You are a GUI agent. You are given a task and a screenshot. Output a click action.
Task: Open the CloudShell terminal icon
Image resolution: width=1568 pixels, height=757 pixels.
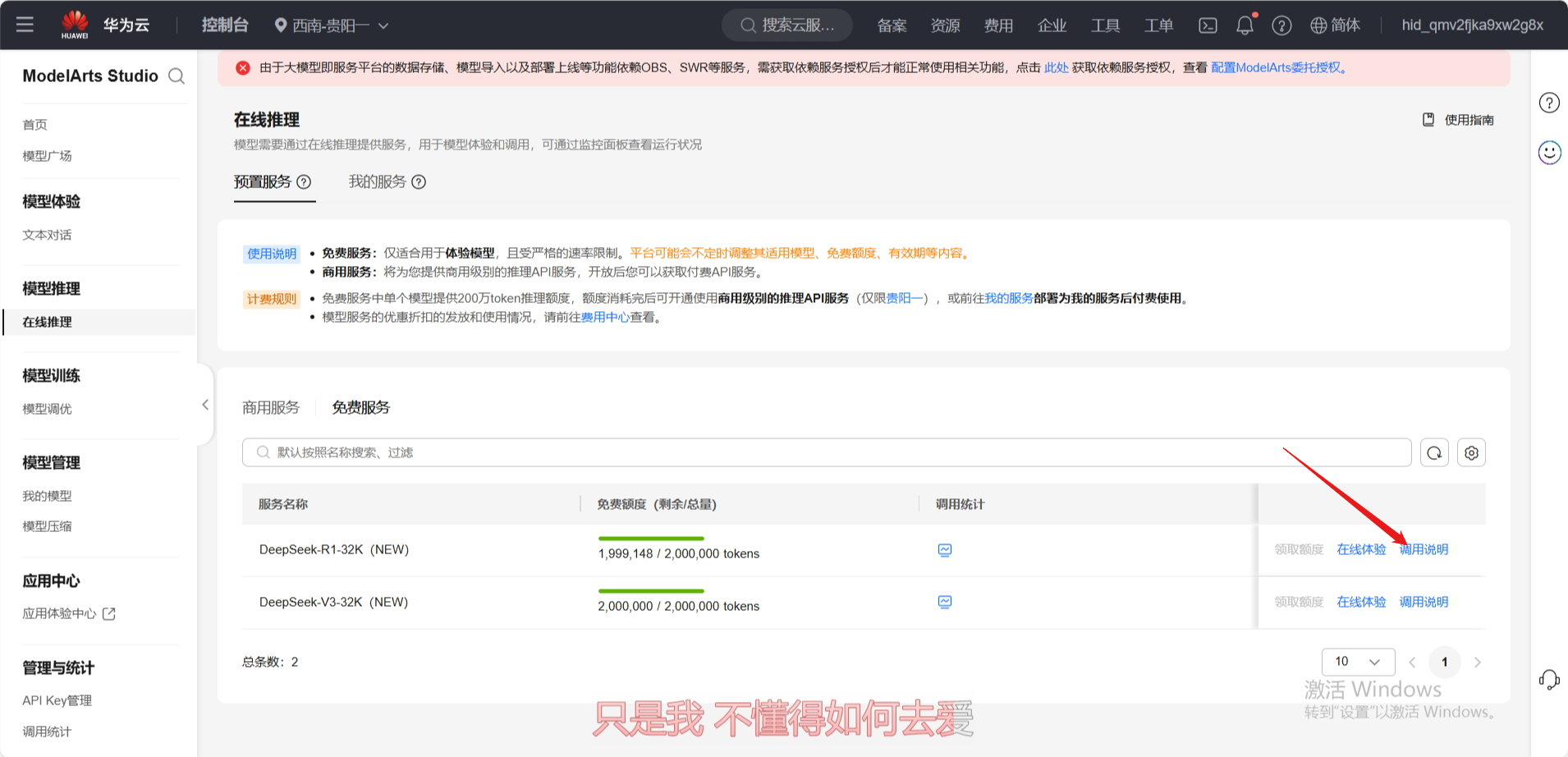coord(1208,25)
